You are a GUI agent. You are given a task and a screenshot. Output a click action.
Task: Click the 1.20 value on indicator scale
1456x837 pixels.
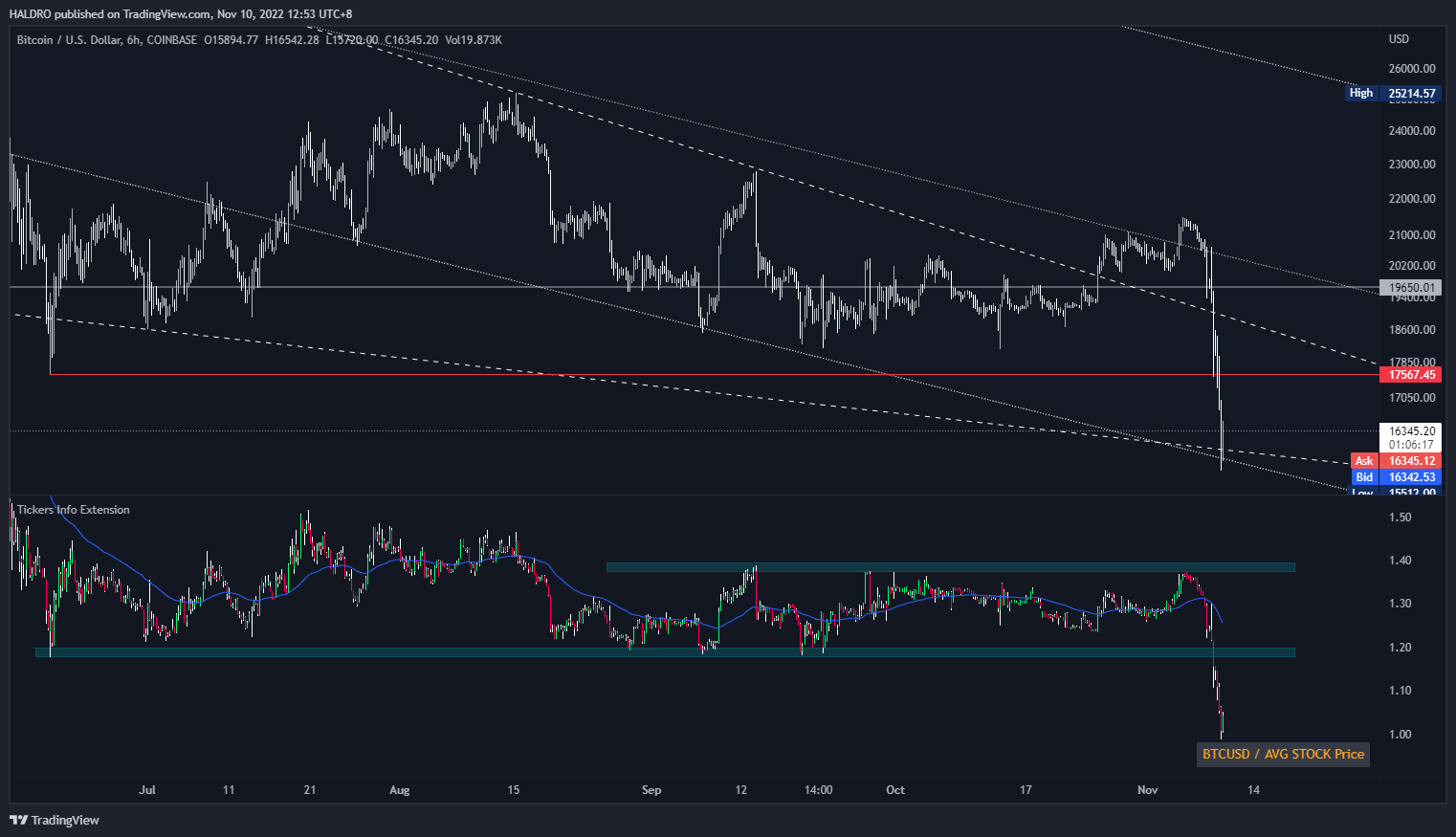click(x=1400, y=648)
